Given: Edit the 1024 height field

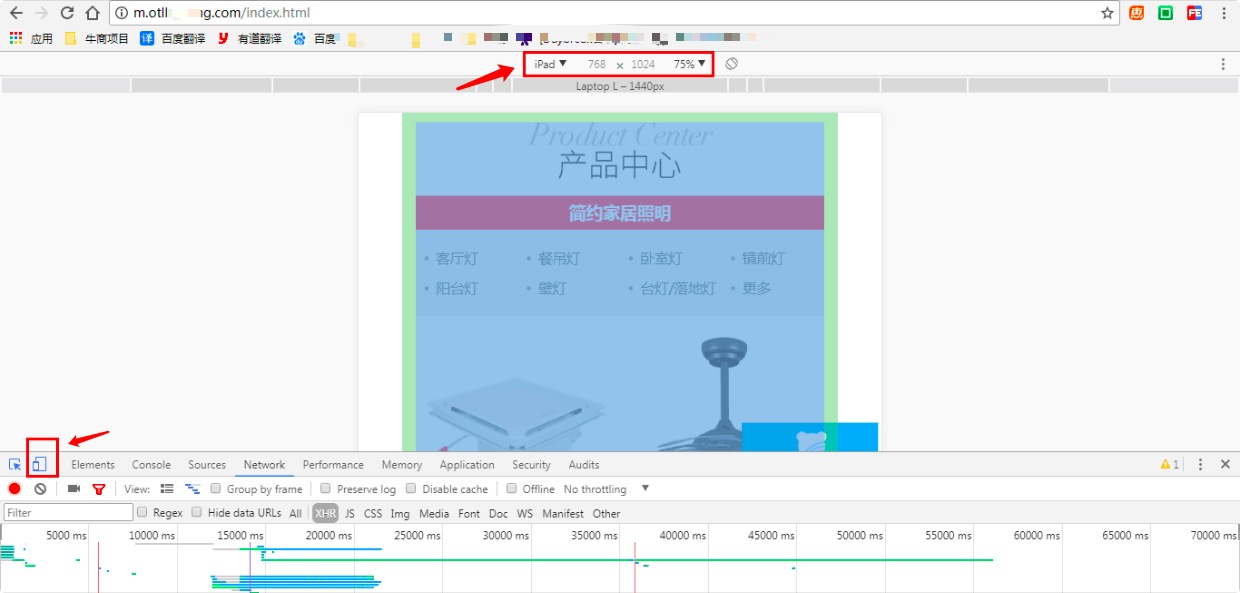Looking at the screenshot, I should tap(643, 64).
